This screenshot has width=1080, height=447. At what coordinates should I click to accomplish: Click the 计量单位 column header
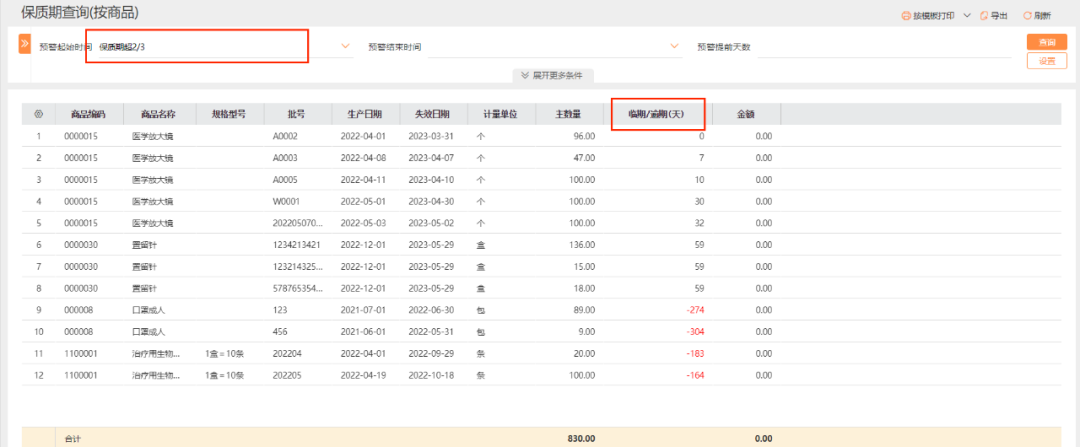(501, 114)
